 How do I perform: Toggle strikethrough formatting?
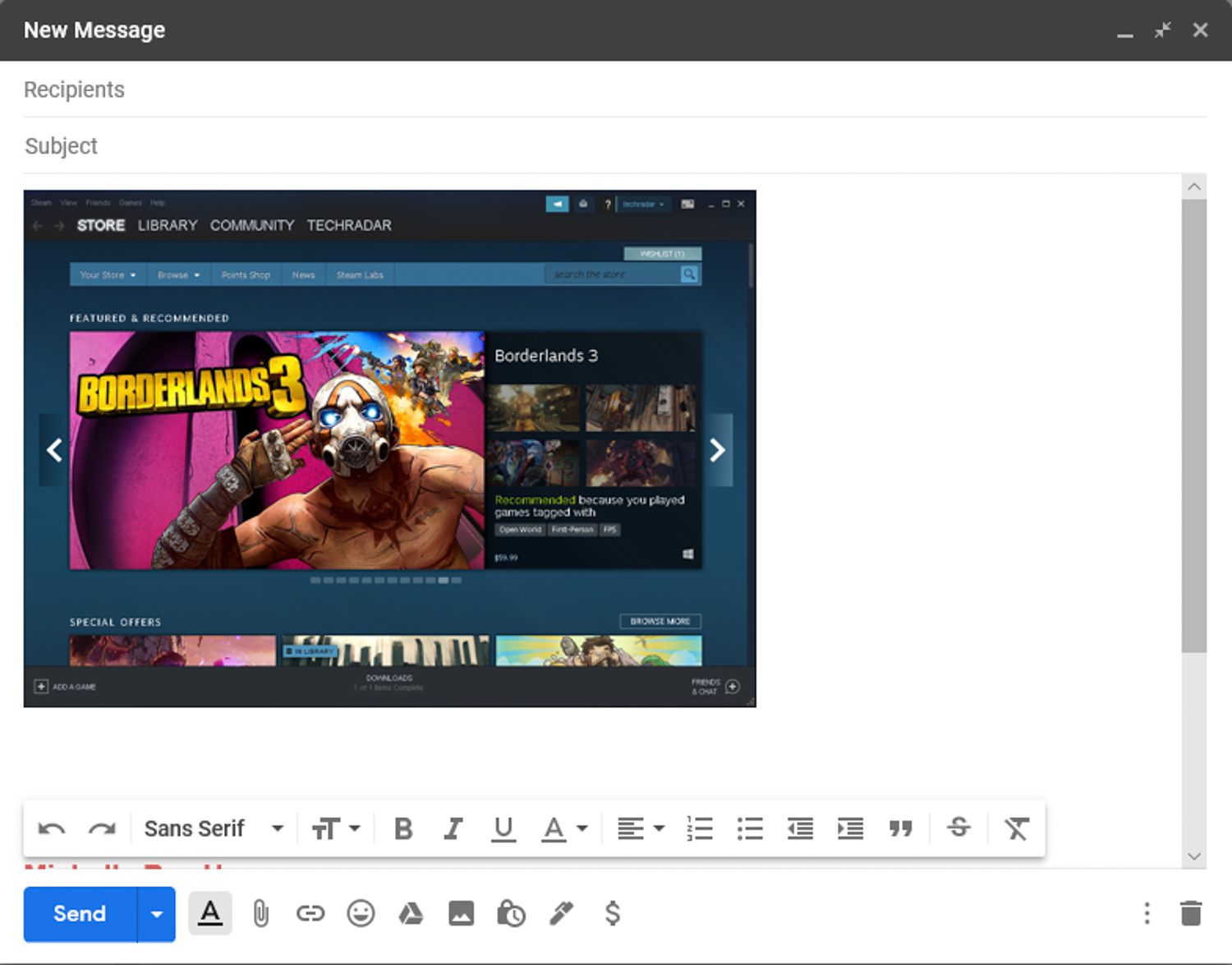coord(958,828)
